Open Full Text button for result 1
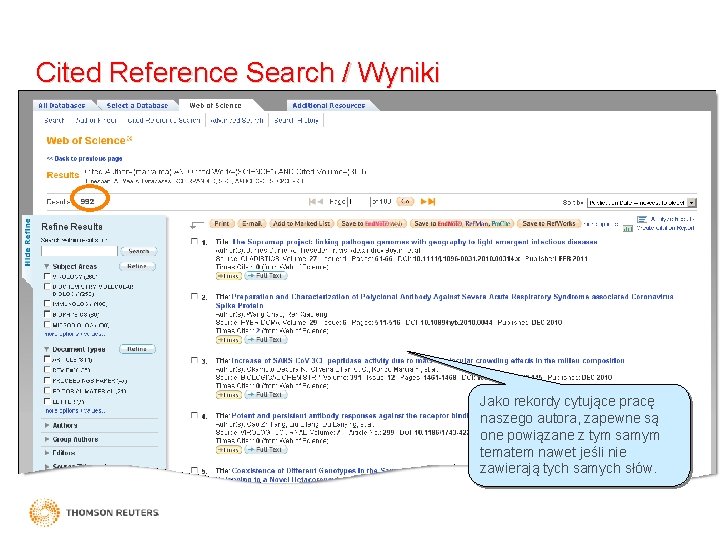 coord(266,276)
